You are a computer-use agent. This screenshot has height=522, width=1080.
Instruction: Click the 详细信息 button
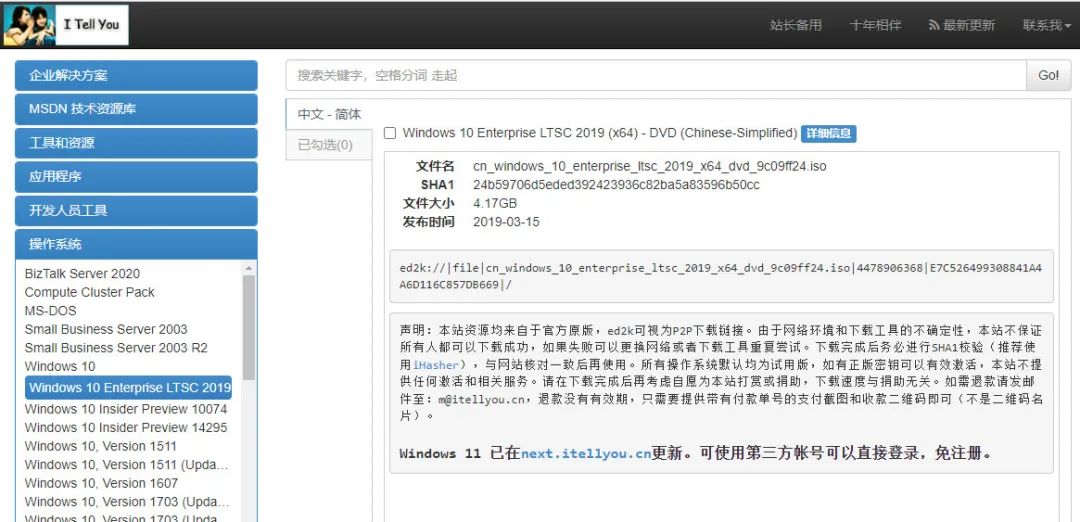(x=829, y=134)
